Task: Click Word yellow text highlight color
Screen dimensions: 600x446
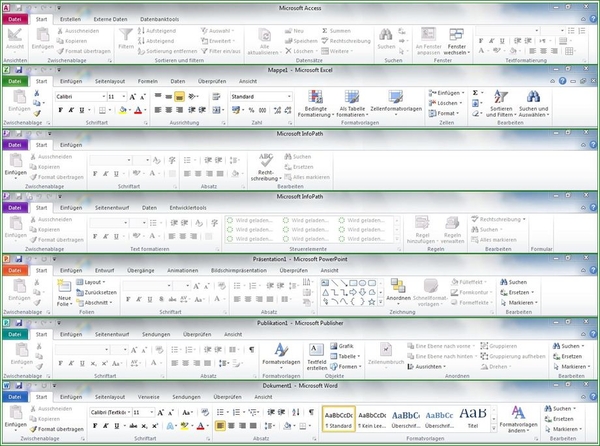Action: pos(184,426)
